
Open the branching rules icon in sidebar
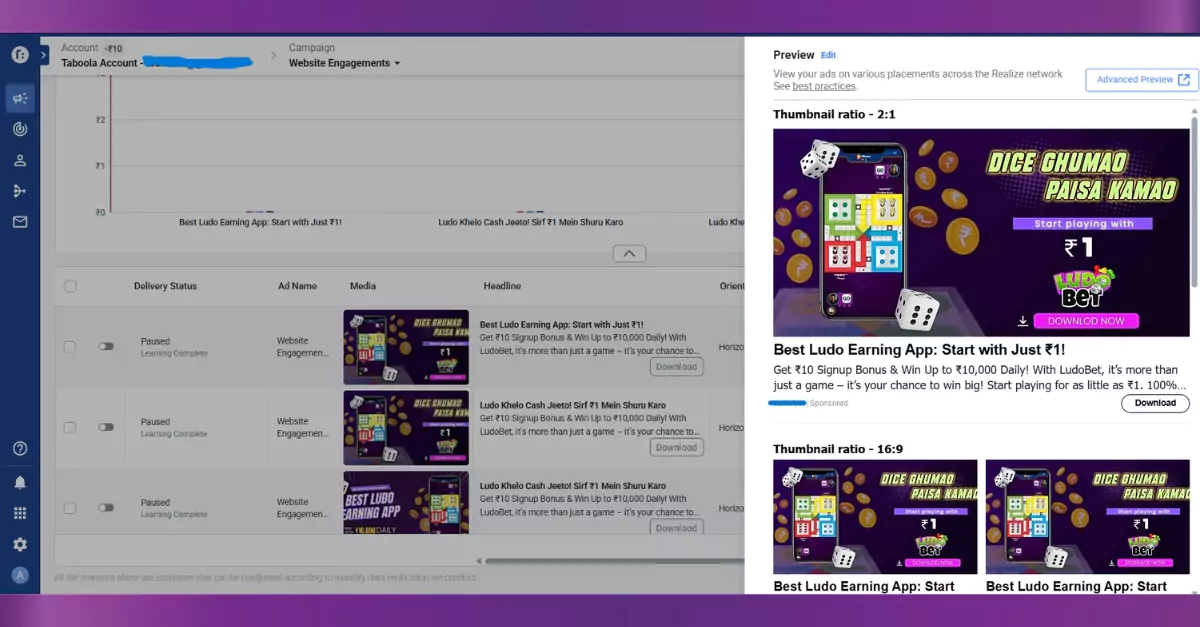click(x=20, y=191)
